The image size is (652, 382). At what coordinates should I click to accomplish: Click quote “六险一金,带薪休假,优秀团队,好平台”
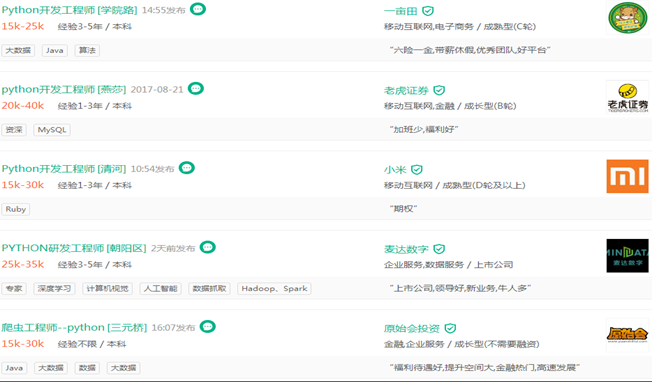[470, 50]
